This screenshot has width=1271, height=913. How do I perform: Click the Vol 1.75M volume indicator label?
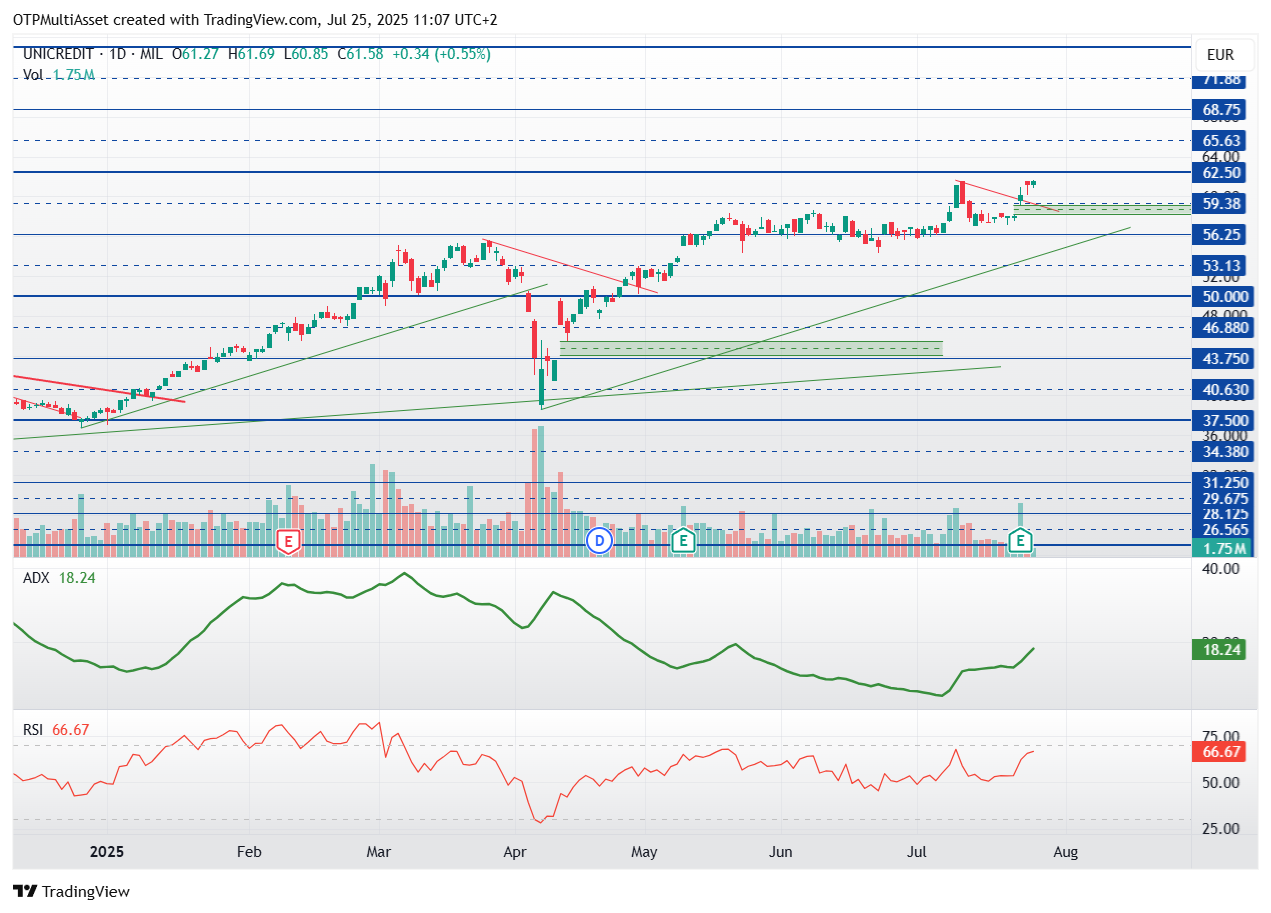[x=59, y=74]
